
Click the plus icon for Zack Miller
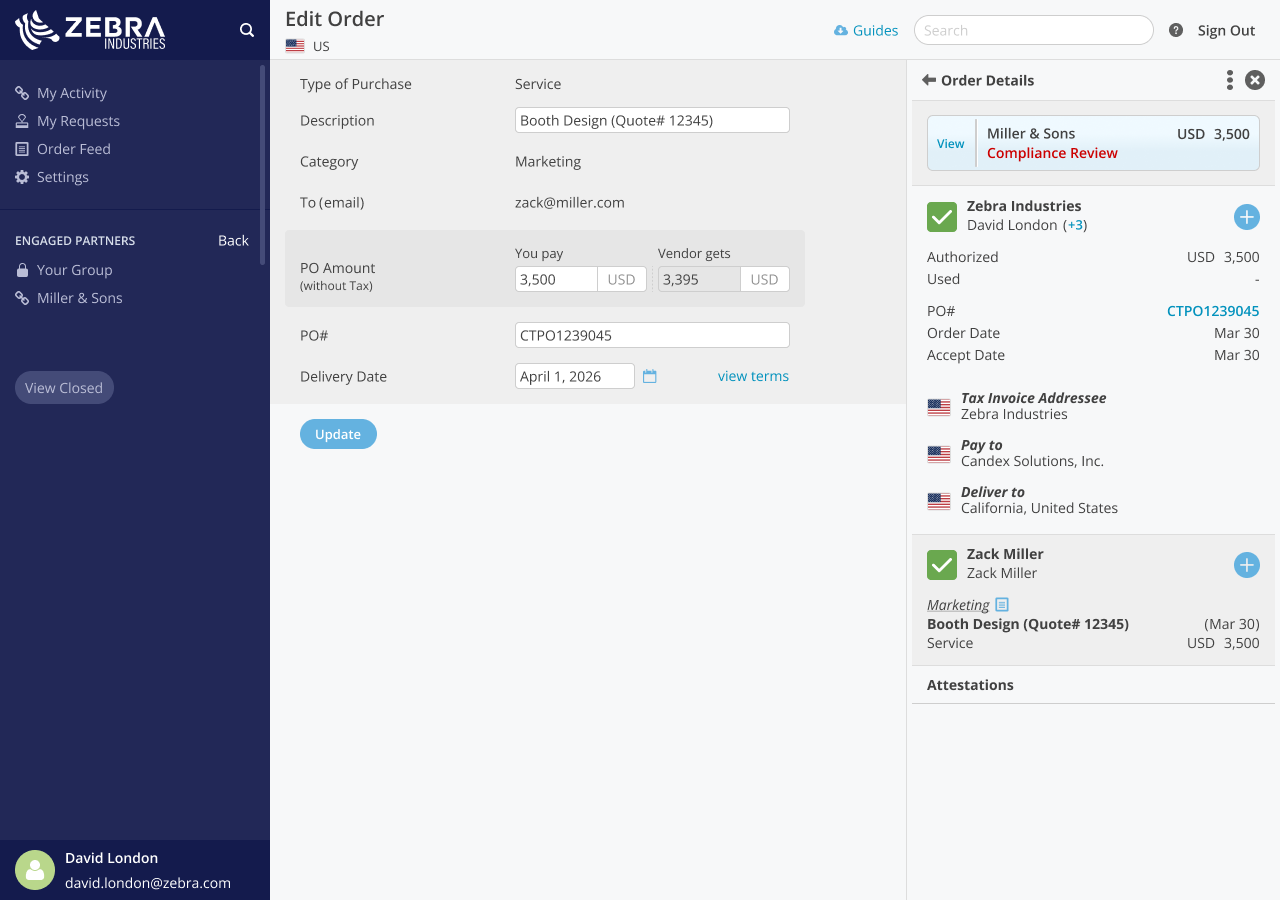(x=1247, y=565)
